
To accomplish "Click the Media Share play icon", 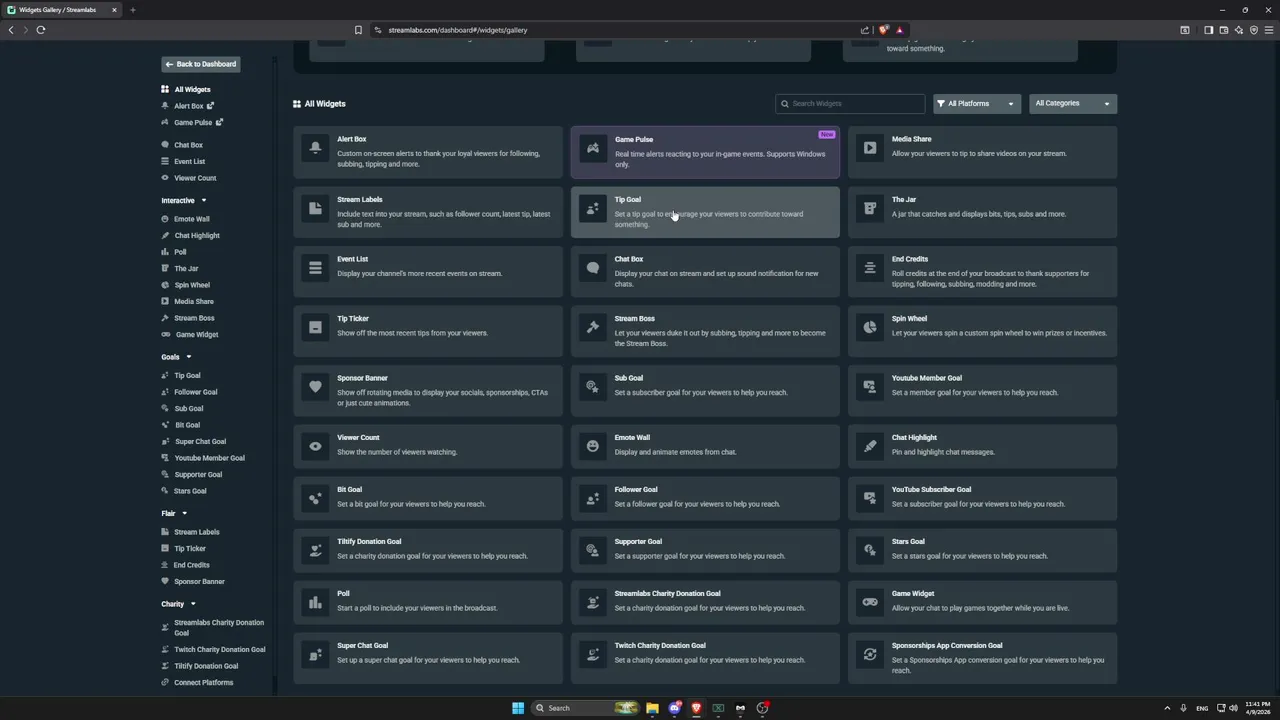I will point(870,148).
